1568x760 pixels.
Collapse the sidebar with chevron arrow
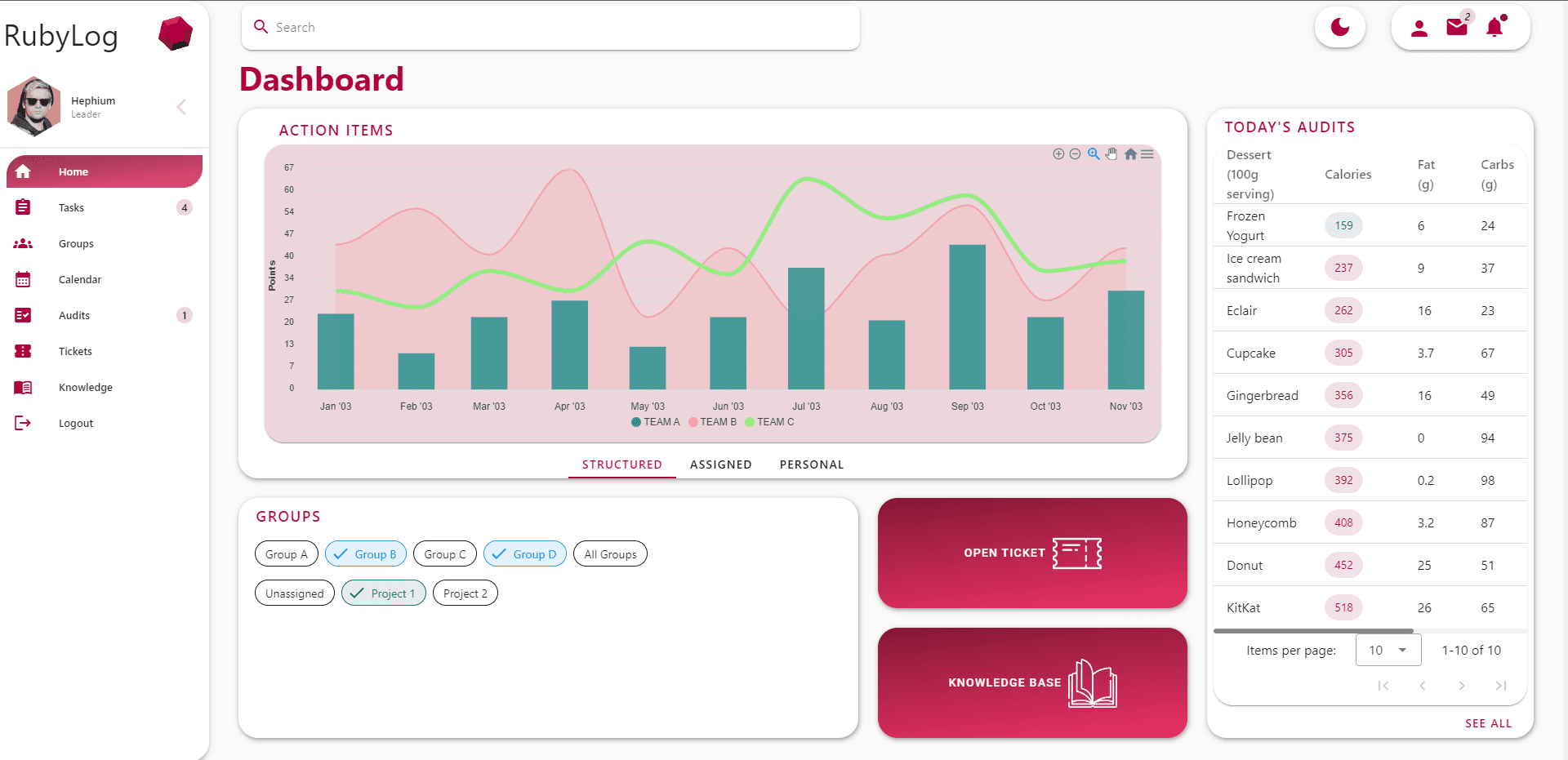pyautogui.click(x=181, y=107)
